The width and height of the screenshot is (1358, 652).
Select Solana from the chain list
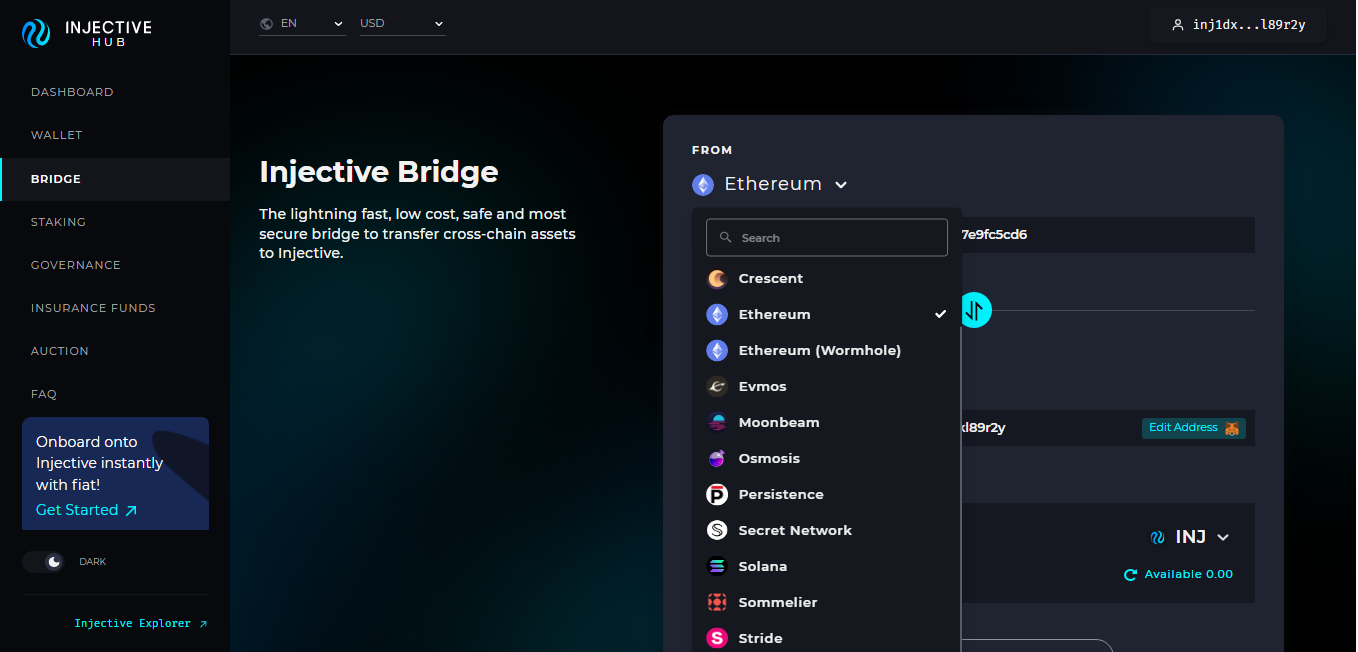[x=826, y=567]
